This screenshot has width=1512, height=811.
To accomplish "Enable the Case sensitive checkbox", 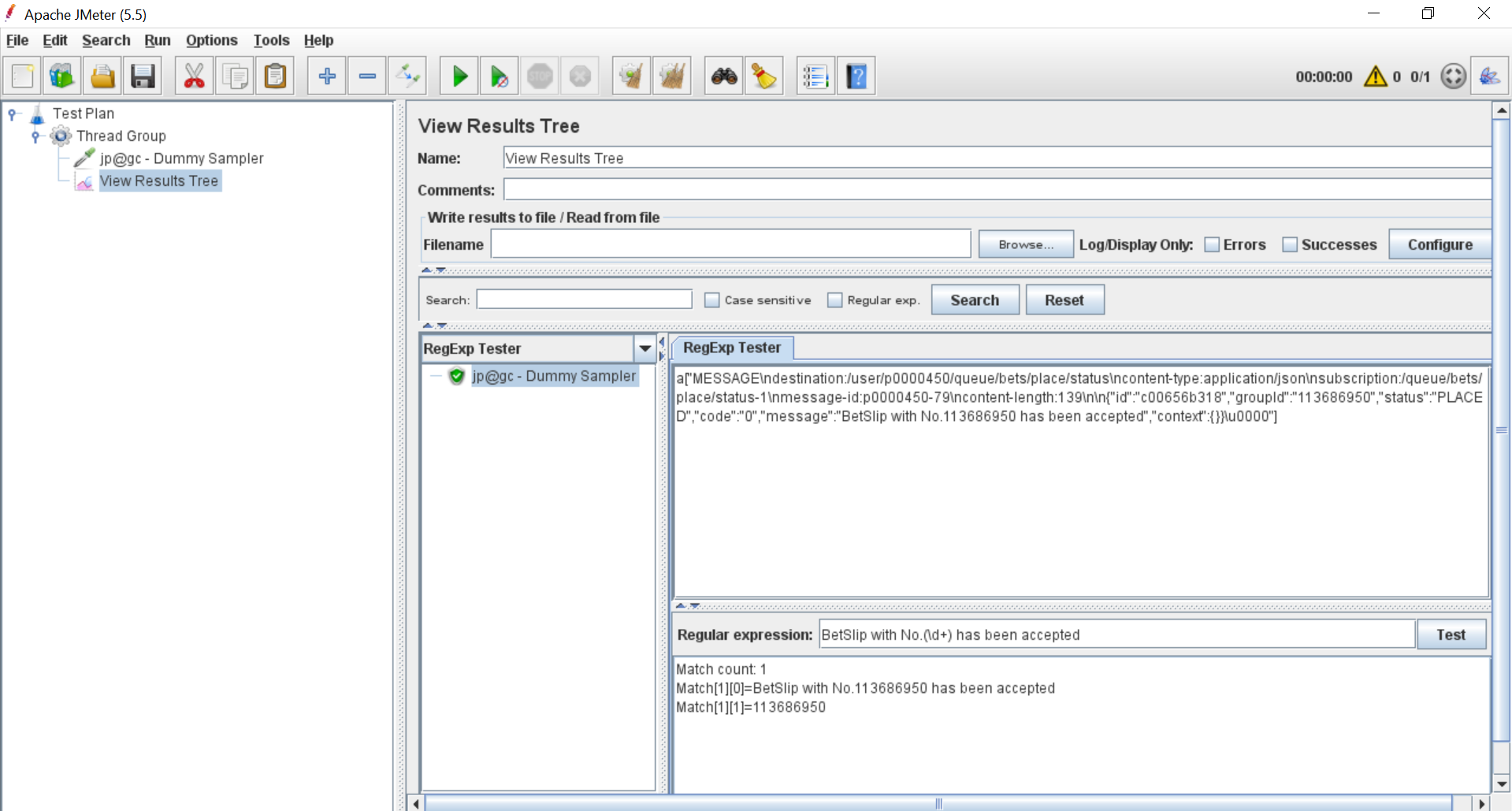I will pos(711,300).
